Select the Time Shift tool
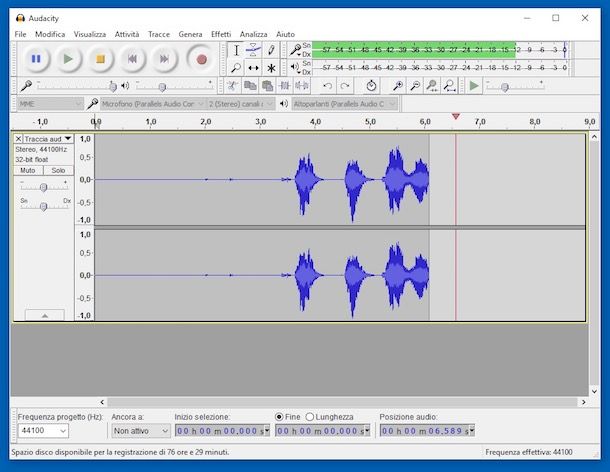The width and height of the screenshot is (610, 472). [x=253, y=68]
